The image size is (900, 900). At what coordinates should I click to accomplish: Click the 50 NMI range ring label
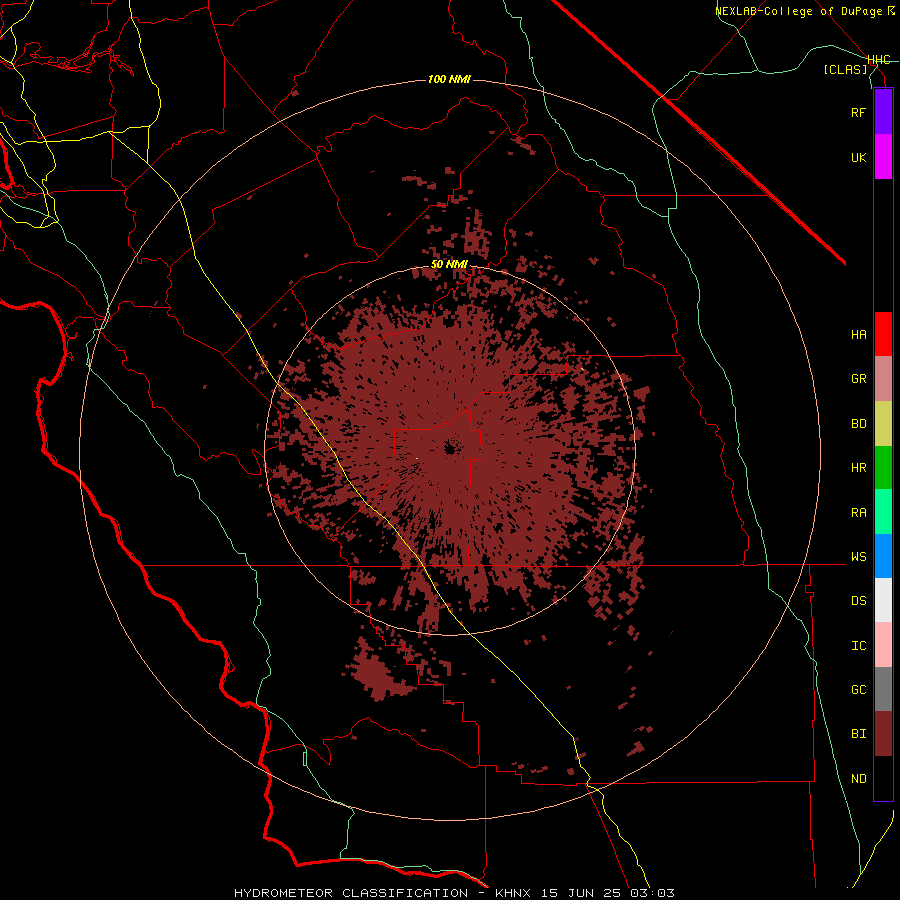449,265
